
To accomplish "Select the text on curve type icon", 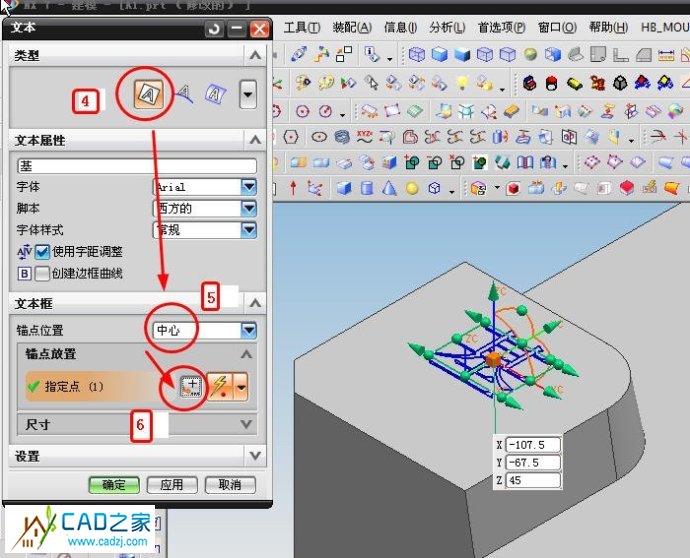I will click(184, 94).
